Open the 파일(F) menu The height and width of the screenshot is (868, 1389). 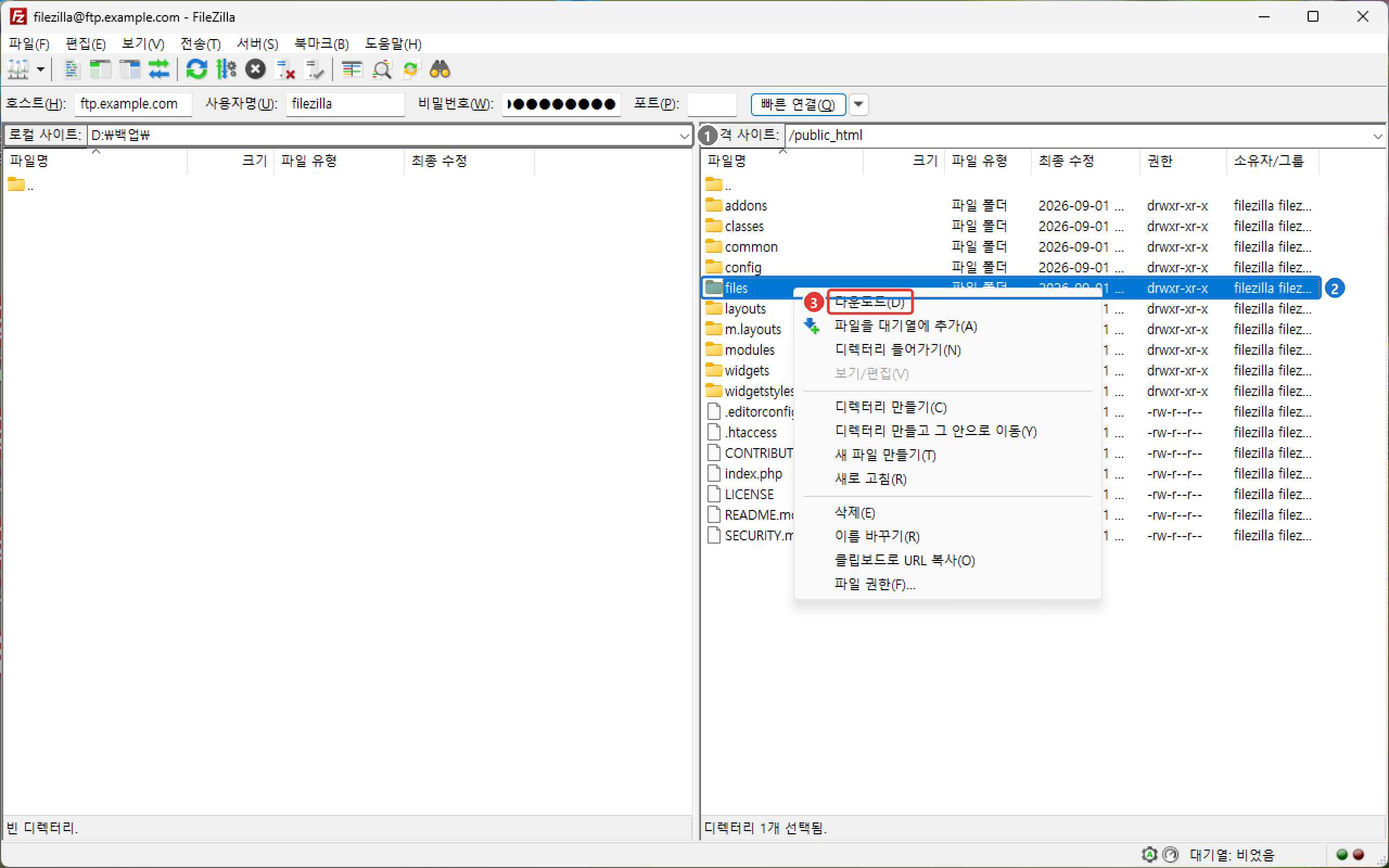[x=29, y=43]
